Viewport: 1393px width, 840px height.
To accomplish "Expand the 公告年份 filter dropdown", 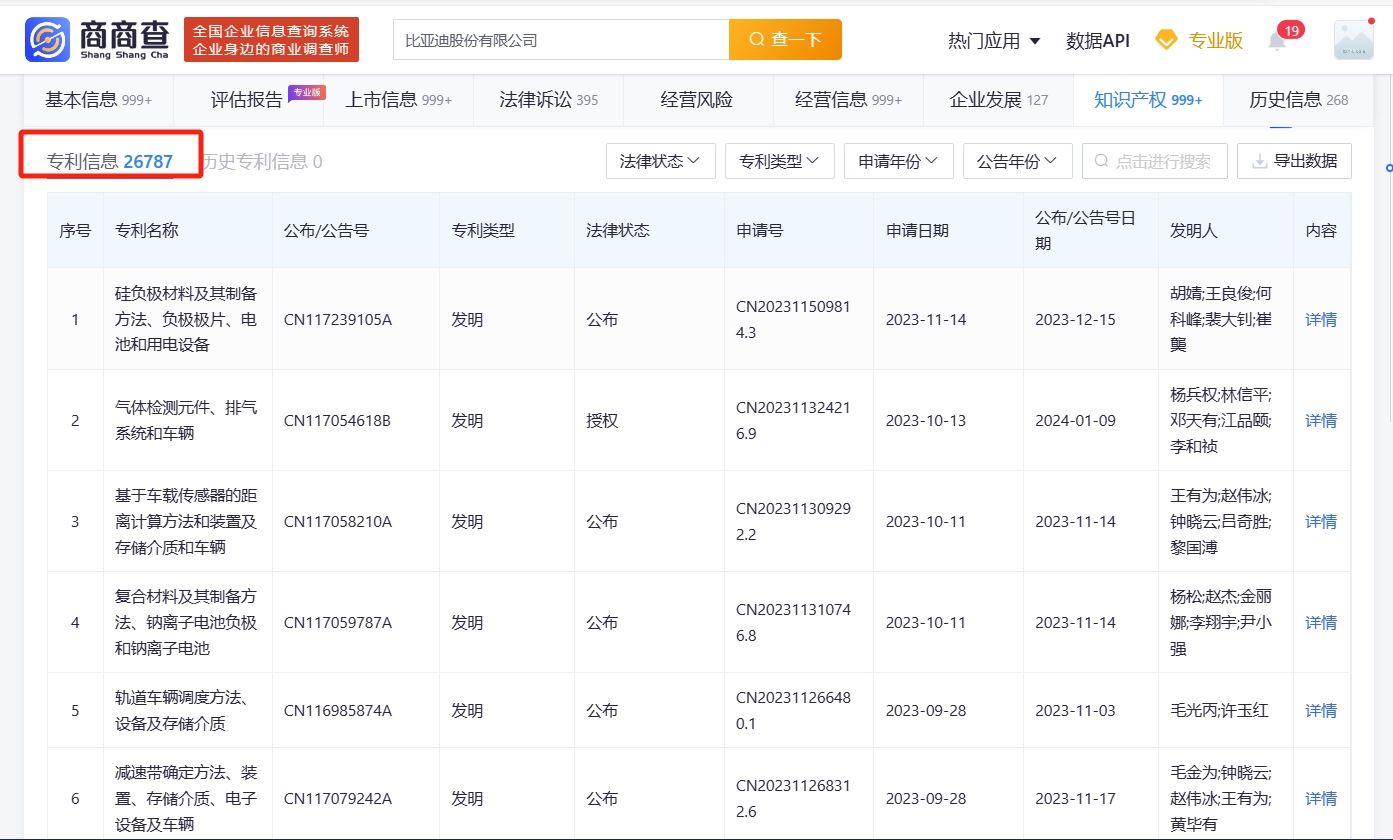I will click(x=1017, y=161).
